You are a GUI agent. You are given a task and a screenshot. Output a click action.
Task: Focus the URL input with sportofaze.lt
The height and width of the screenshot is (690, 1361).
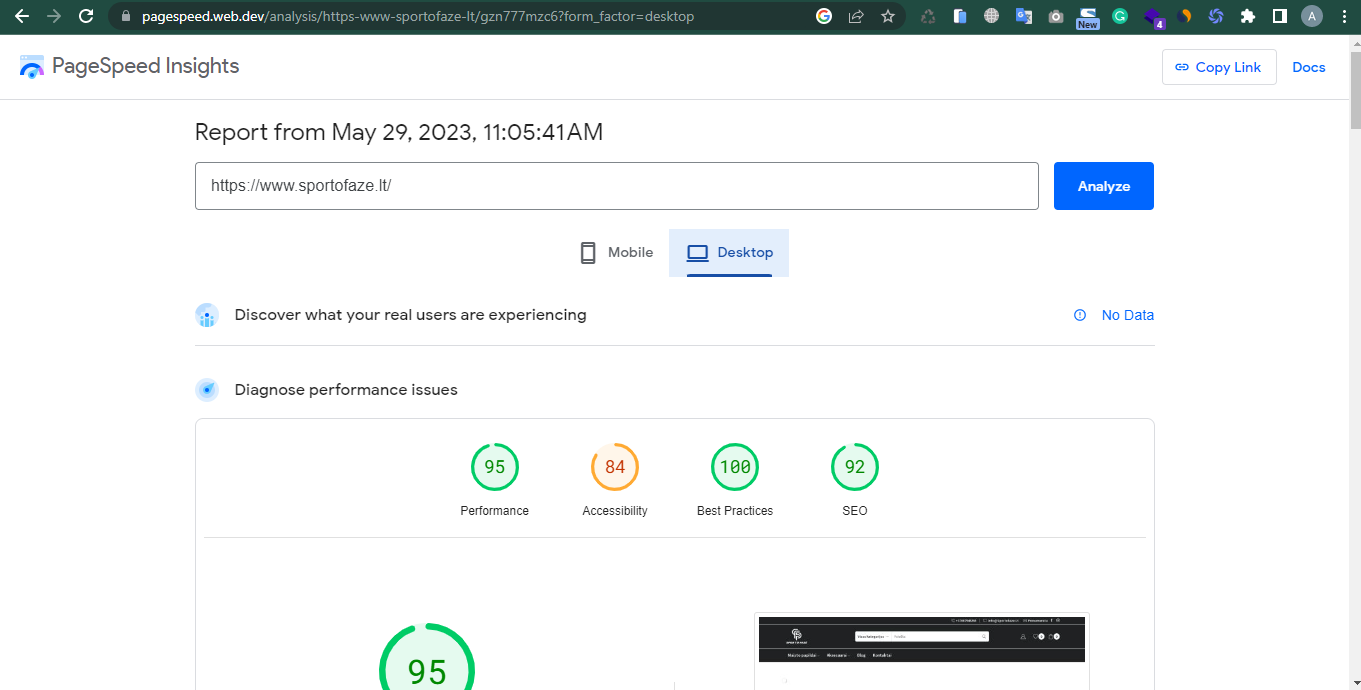point(617,186)
